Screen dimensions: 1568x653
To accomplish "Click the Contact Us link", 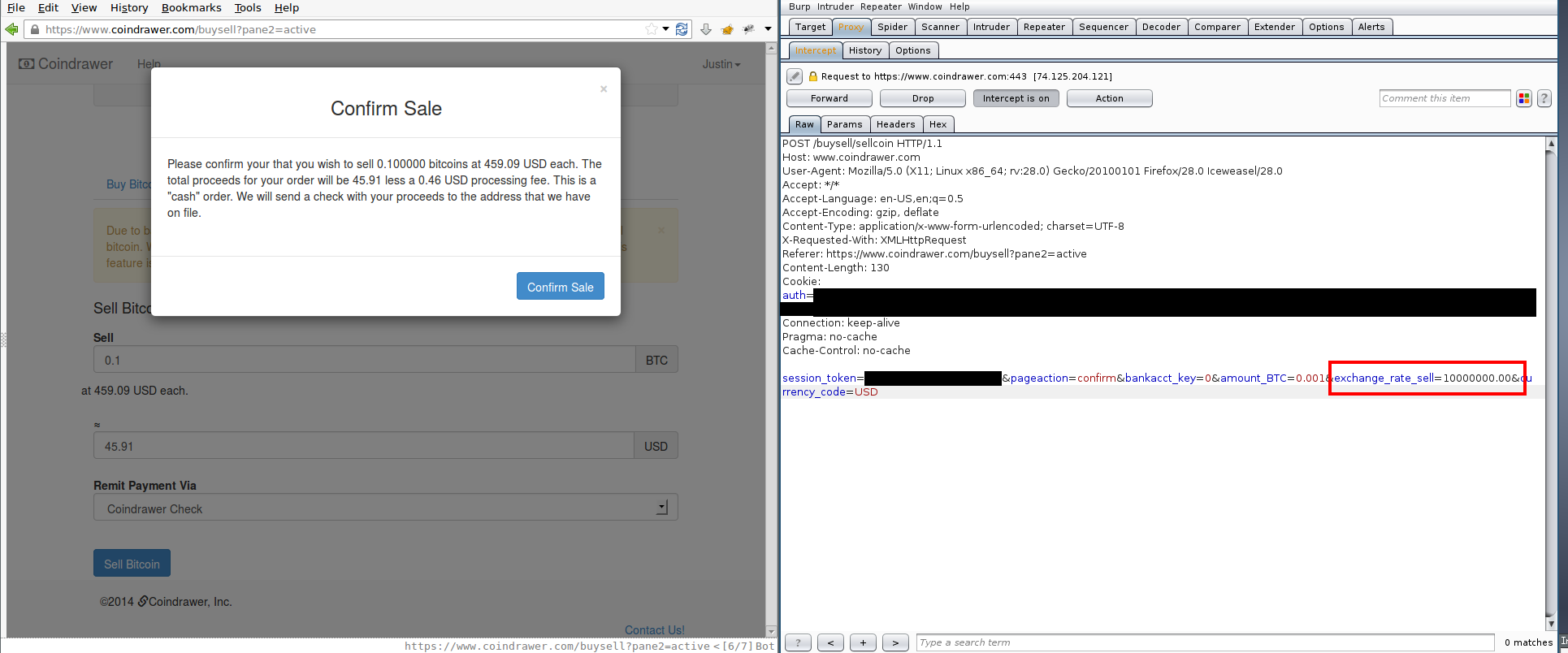I will [x=655, y=630].
